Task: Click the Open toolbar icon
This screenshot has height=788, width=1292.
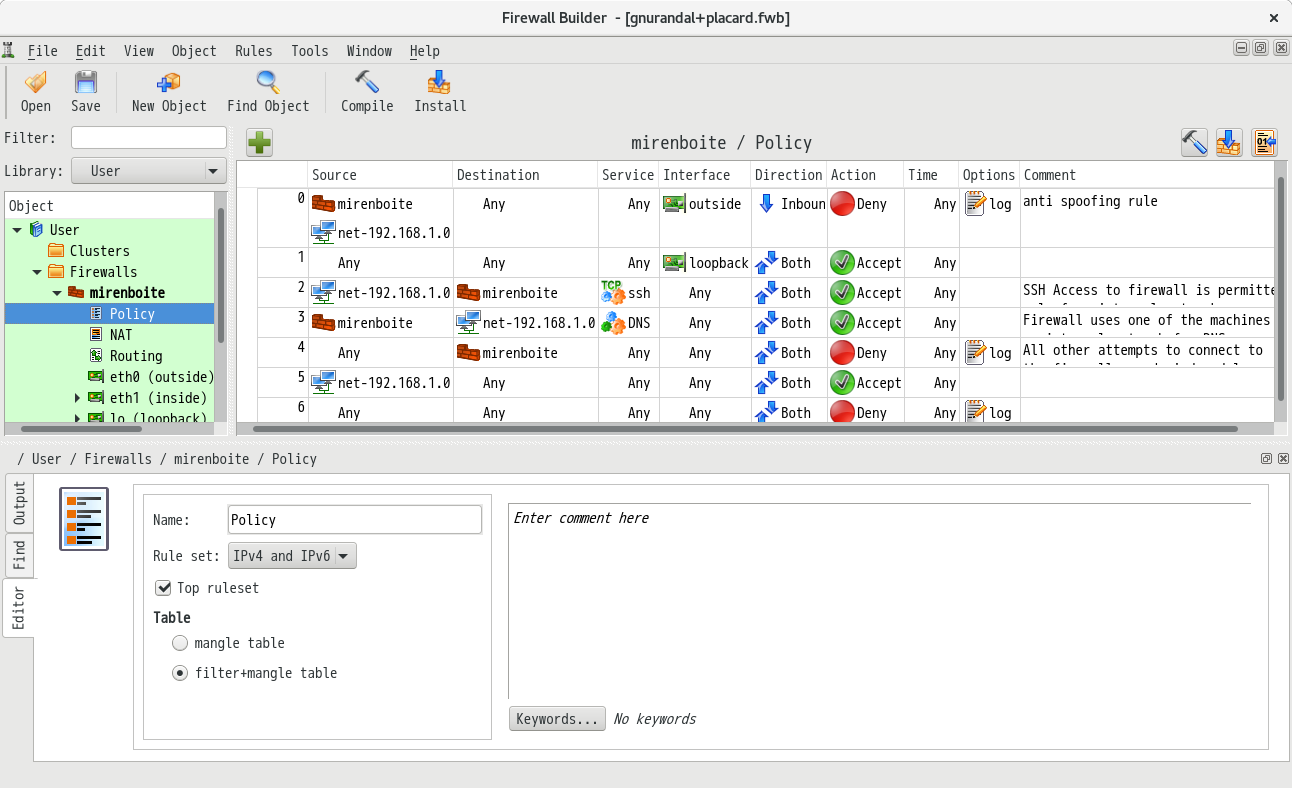Action: click(x=35, y=83)
